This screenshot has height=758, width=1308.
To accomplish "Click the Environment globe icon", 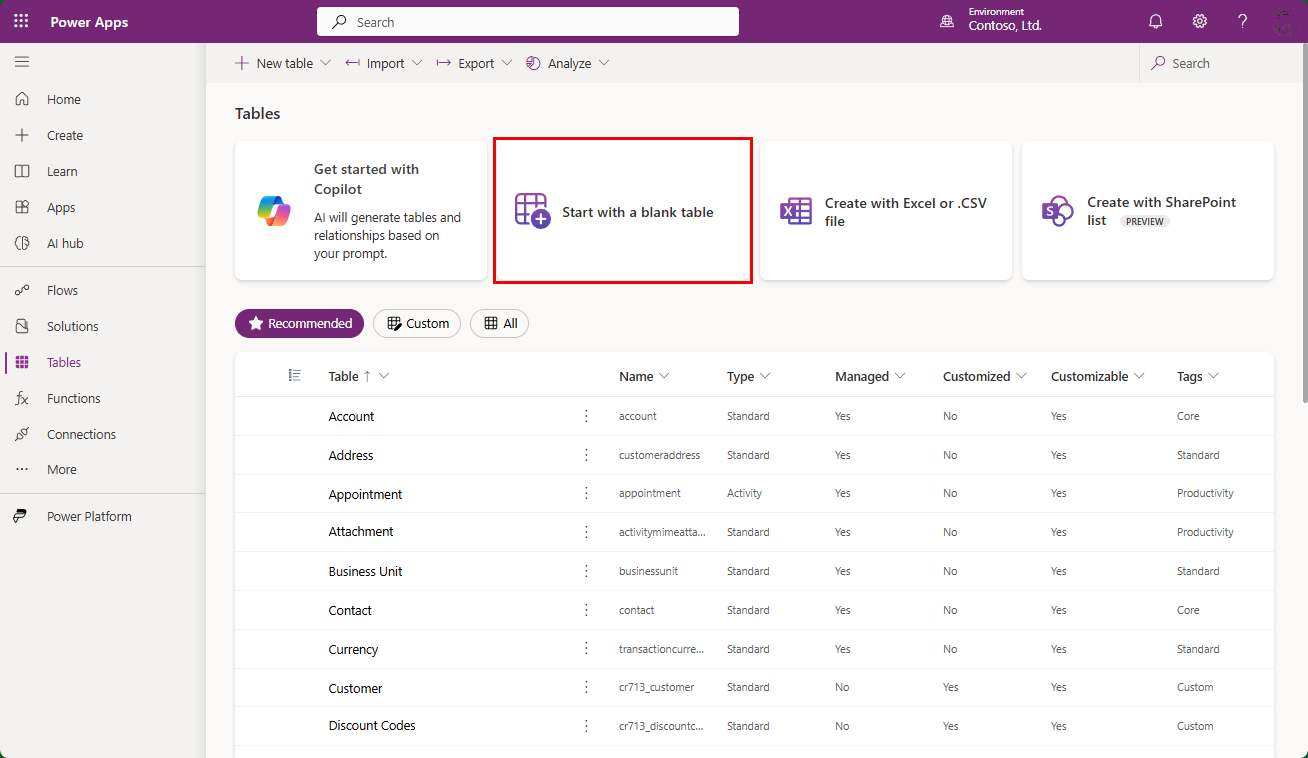I will [947, 21].
